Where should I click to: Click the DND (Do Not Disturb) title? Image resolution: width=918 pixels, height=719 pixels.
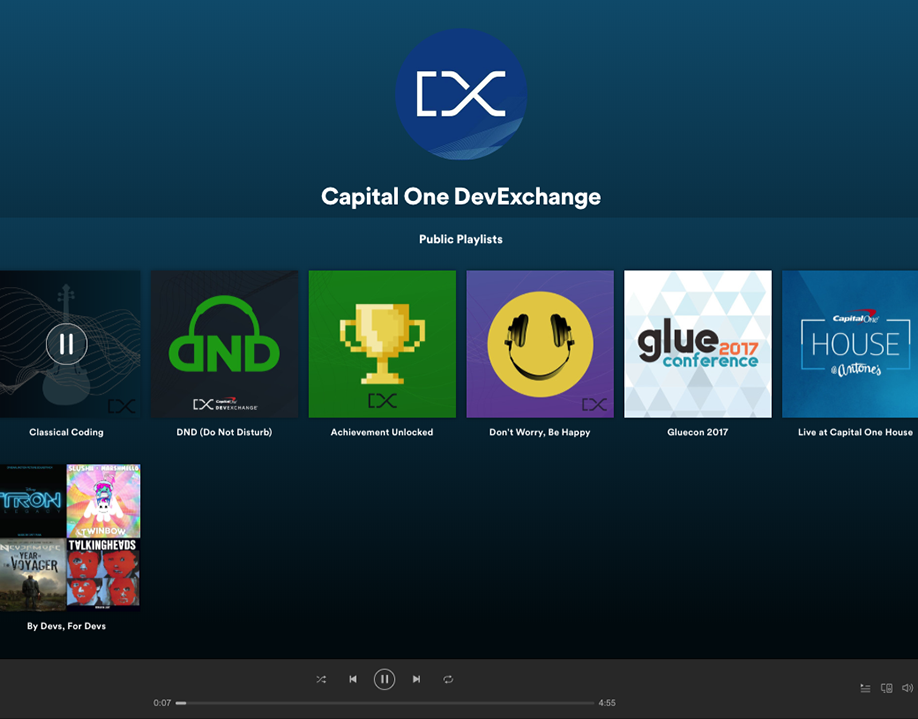[224, 432]
